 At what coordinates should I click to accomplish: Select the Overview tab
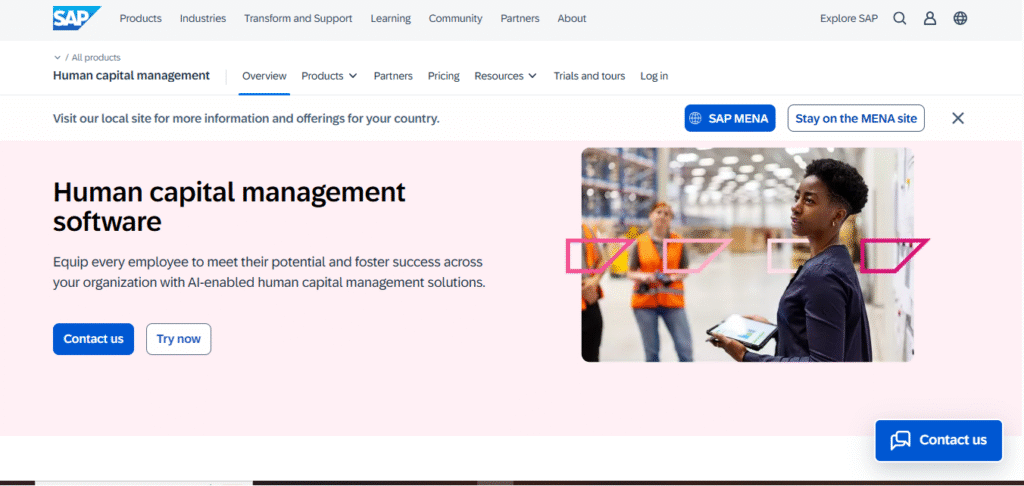264,76
